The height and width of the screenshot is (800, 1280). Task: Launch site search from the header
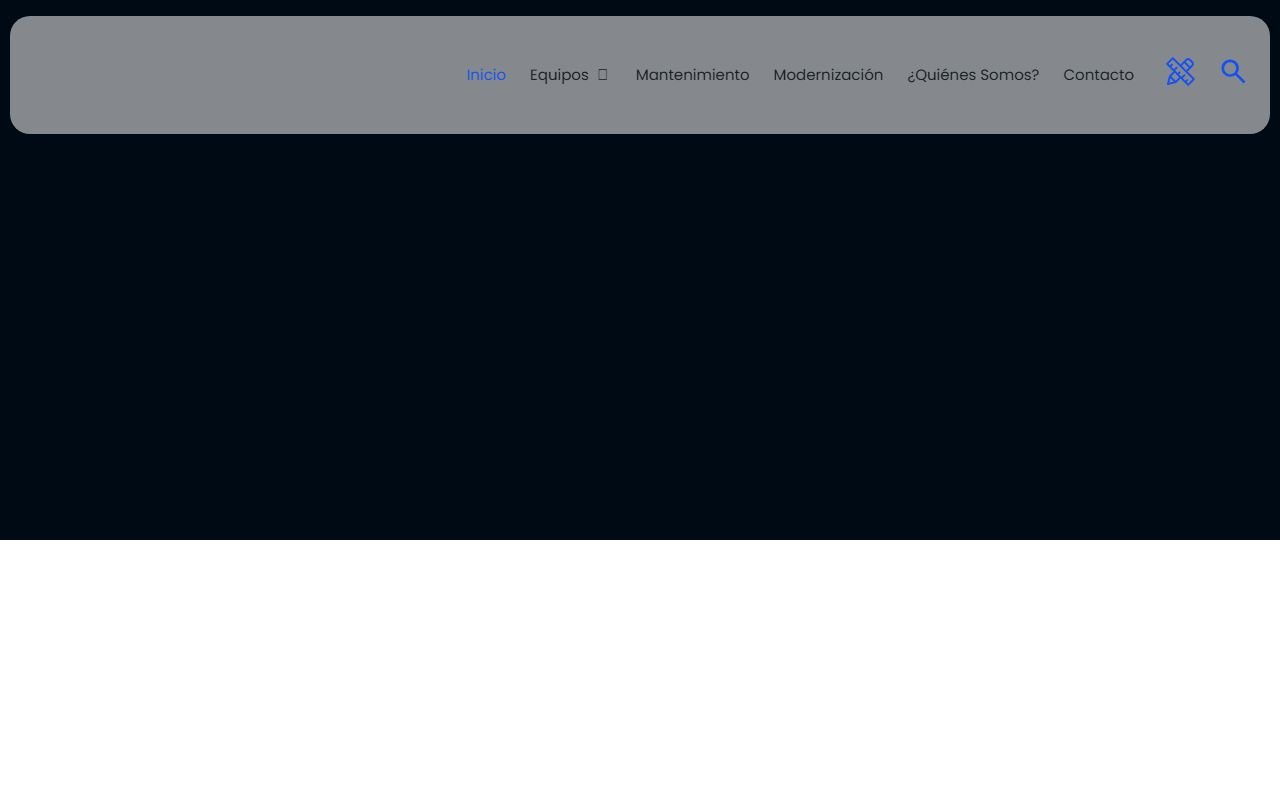1233,72
